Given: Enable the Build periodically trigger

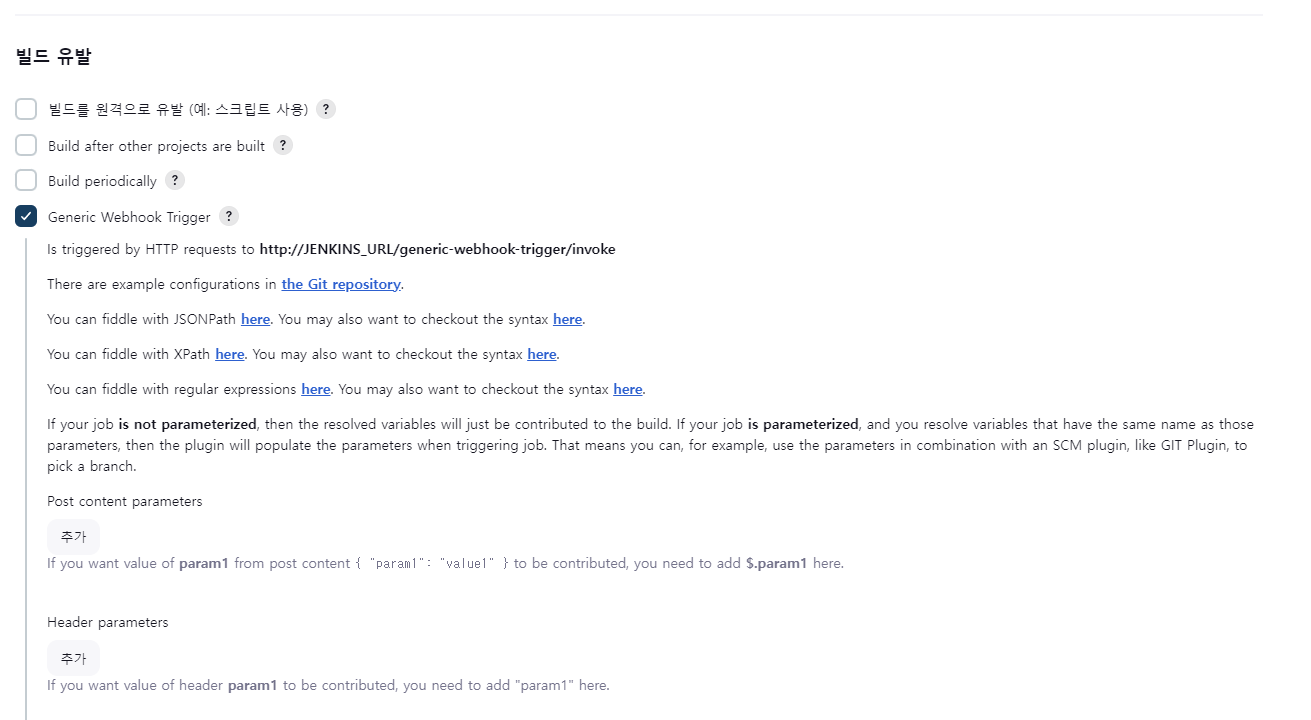Looking at the screenshot, I should point(25,180).
